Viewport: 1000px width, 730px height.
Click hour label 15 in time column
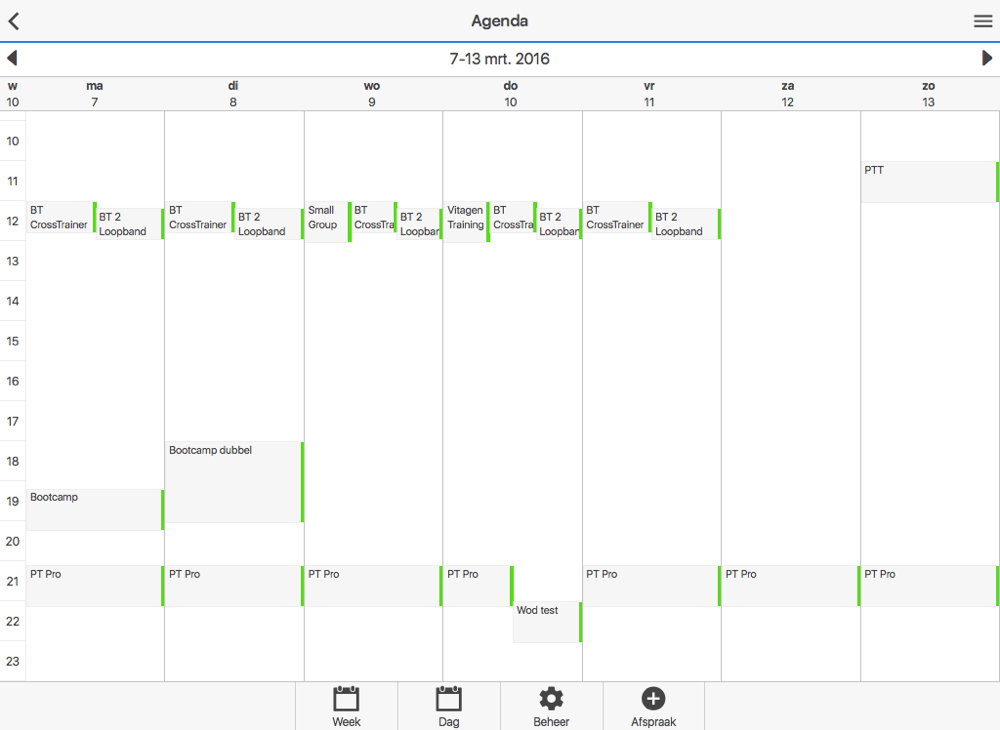coord(13,341)
